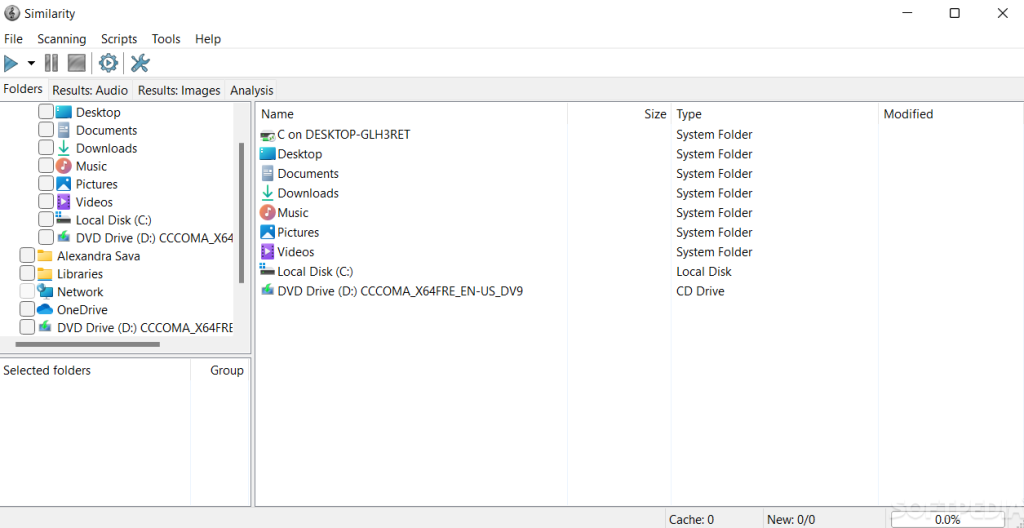Check the Local Disk (C:) checkbox

(46, 220)
